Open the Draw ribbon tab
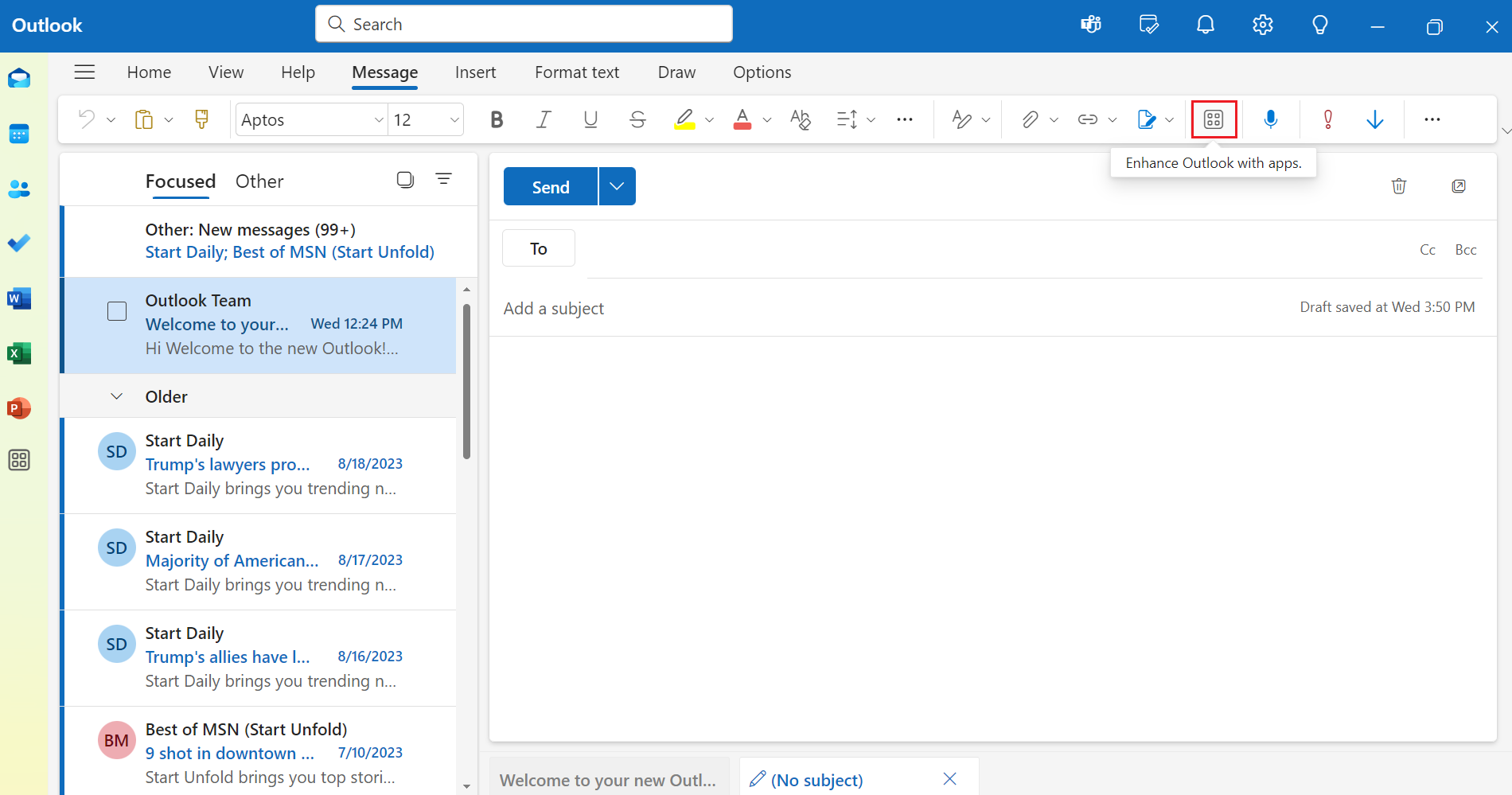1512x795 pixels. [x=676, y=72]
